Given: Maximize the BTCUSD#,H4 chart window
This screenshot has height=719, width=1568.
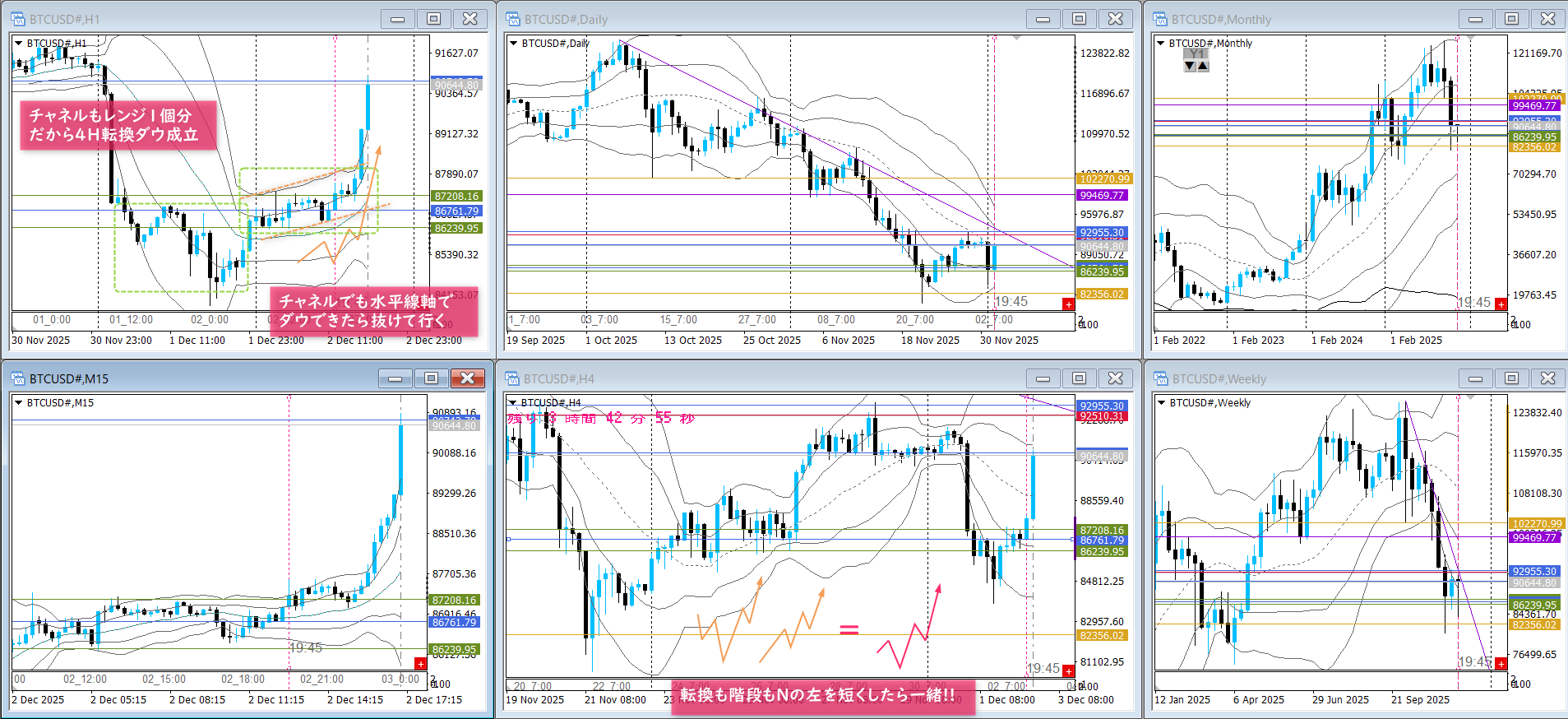Looking at the screenshot, I should (x=1079, y=378).
